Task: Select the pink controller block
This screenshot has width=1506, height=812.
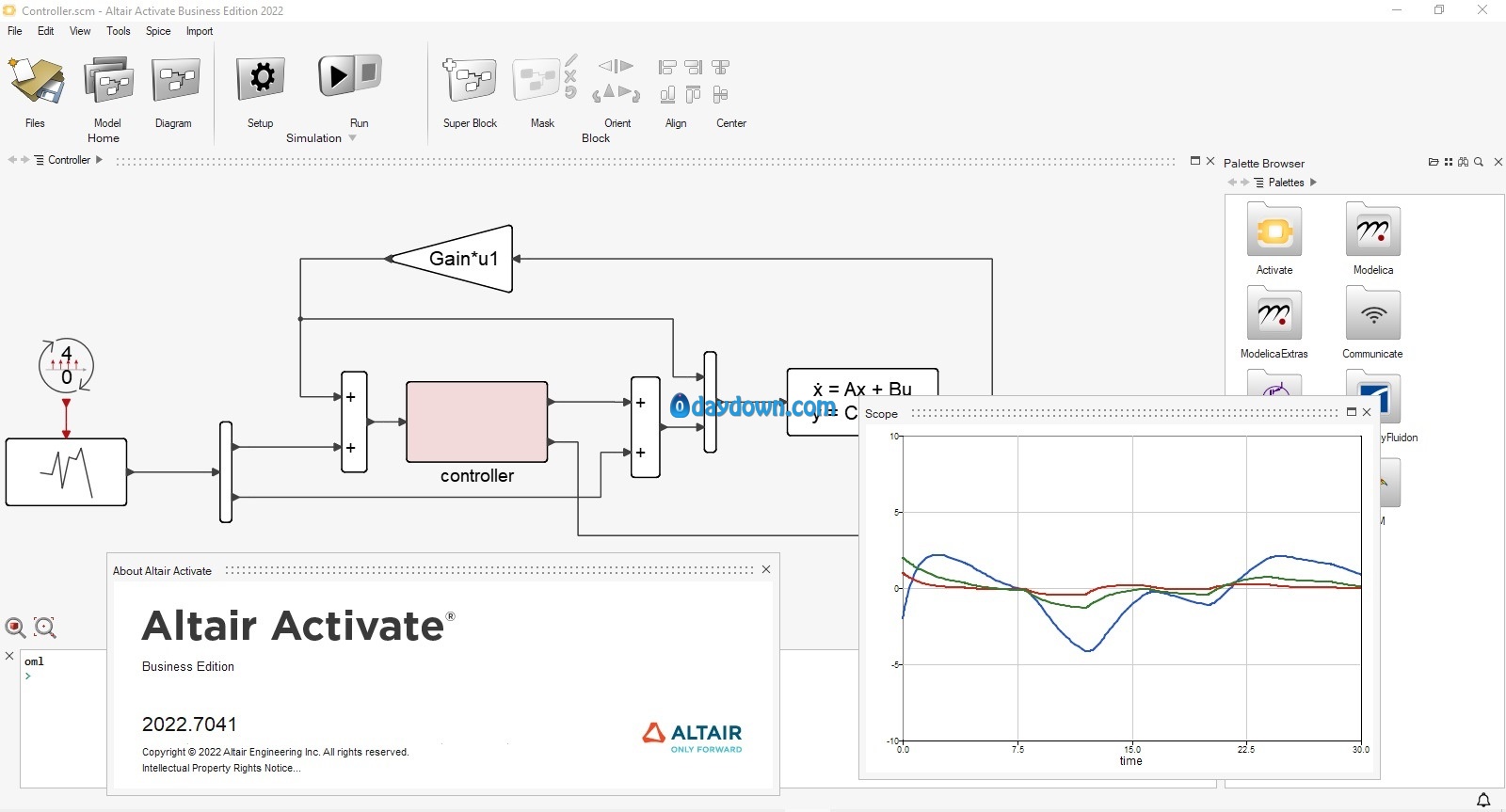Action: 477,422
